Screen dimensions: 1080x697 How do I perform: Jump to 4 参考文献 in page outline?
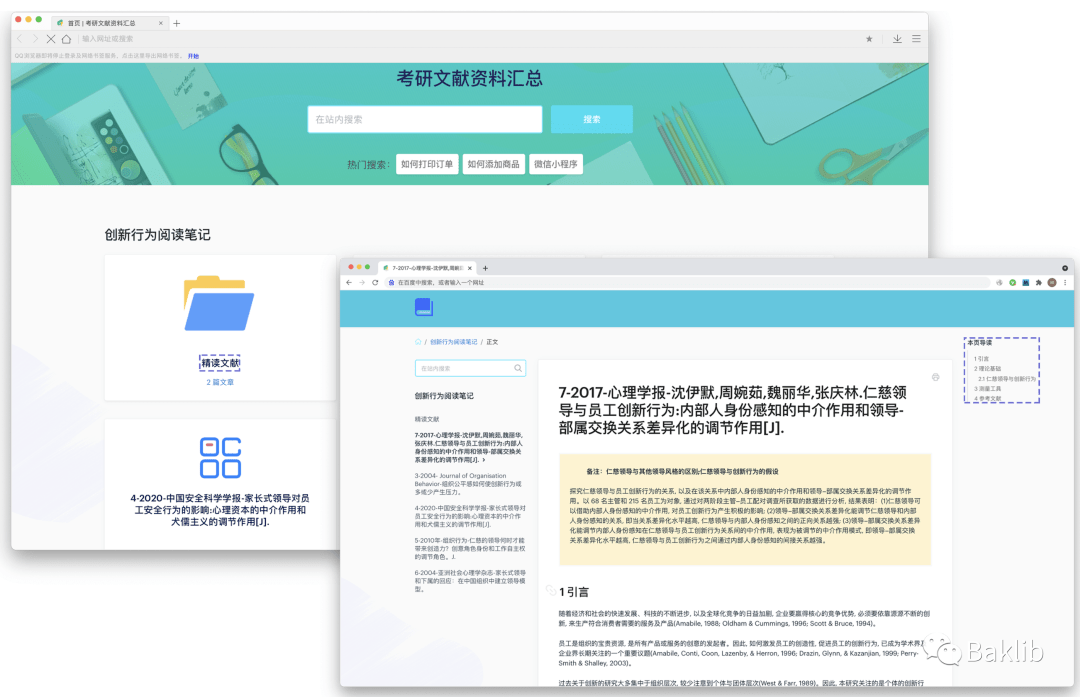[x=988, y=398]
